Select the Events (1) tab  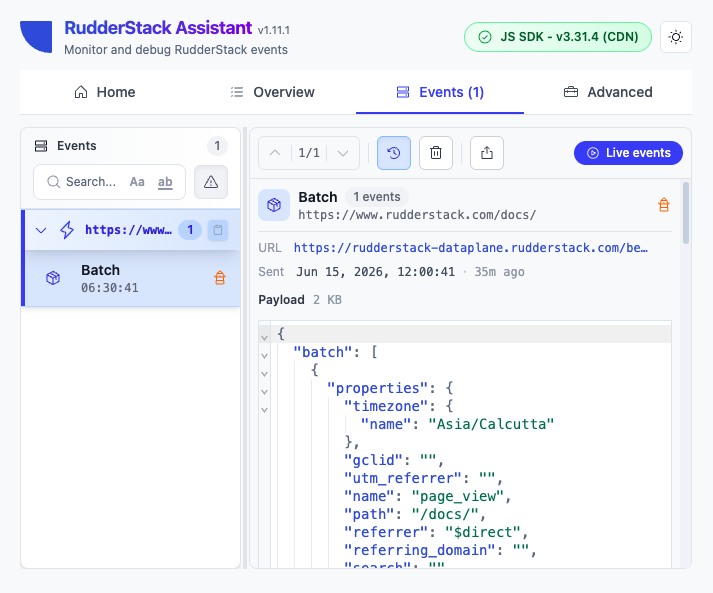pos(440,92)
